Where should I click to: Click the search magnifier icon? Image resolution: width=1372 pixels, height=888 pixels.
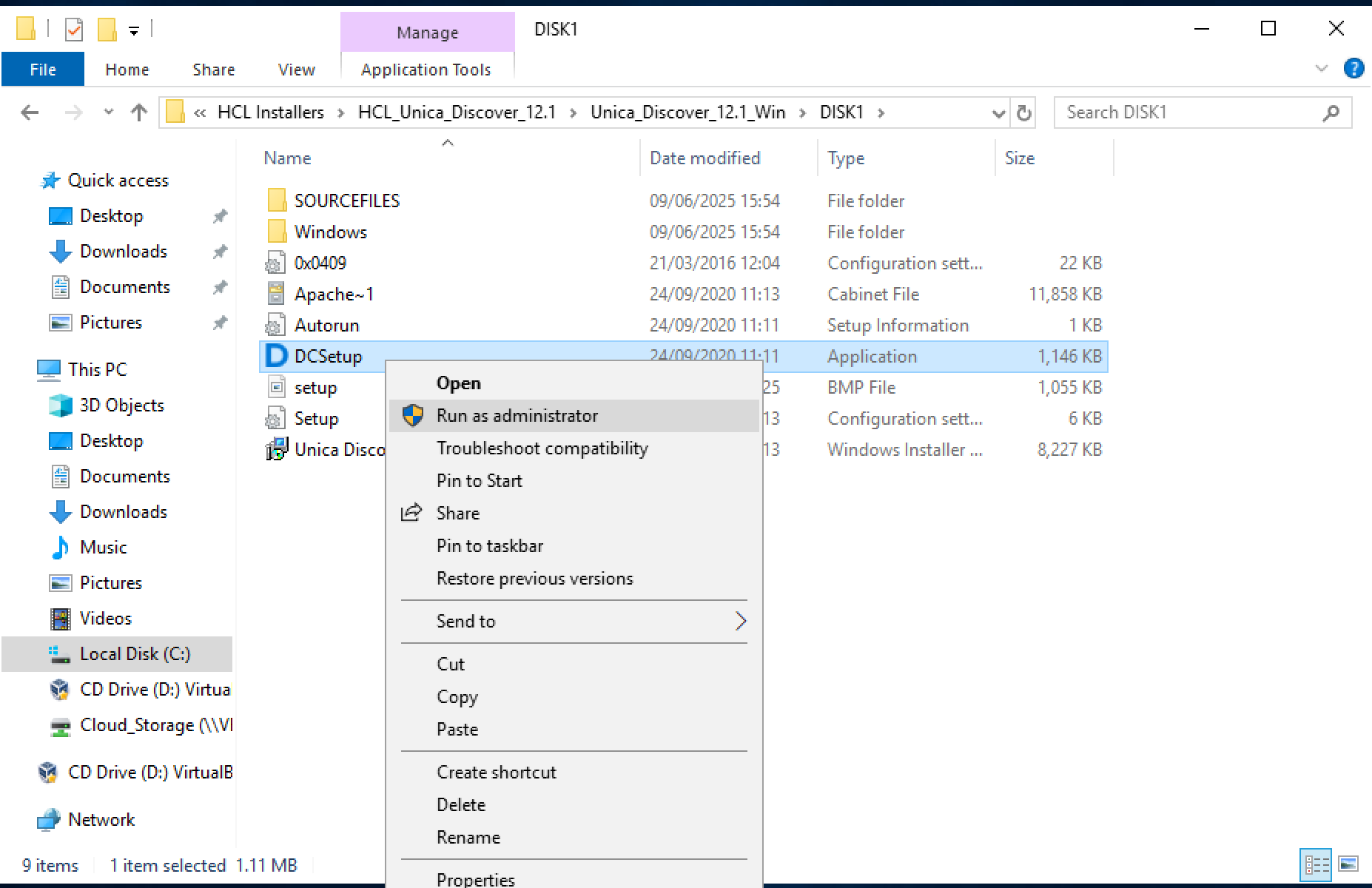[1331, 112]
